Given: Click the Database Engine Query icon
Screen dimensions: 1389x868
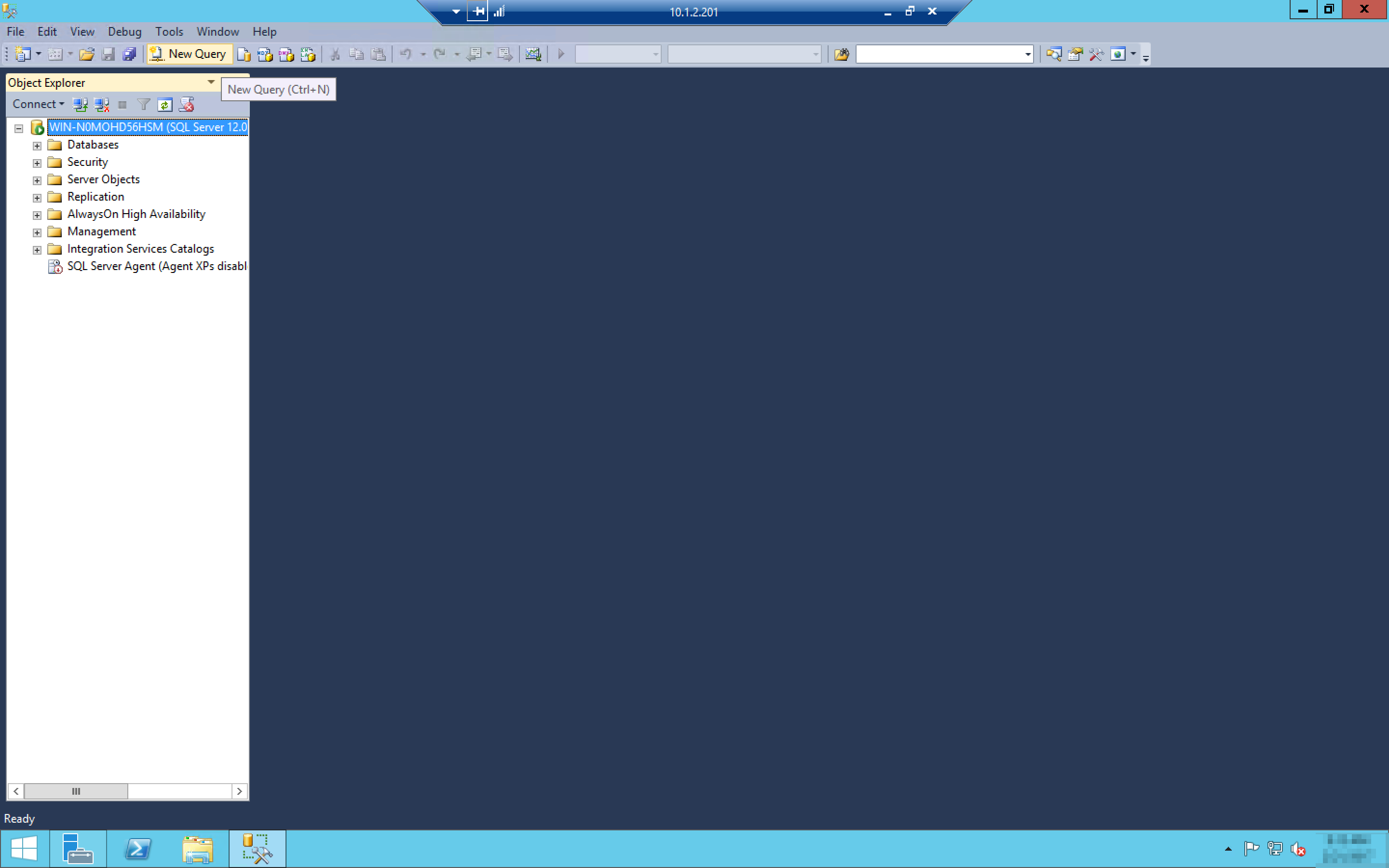Looking at the screenshot, I should point(244,54).
